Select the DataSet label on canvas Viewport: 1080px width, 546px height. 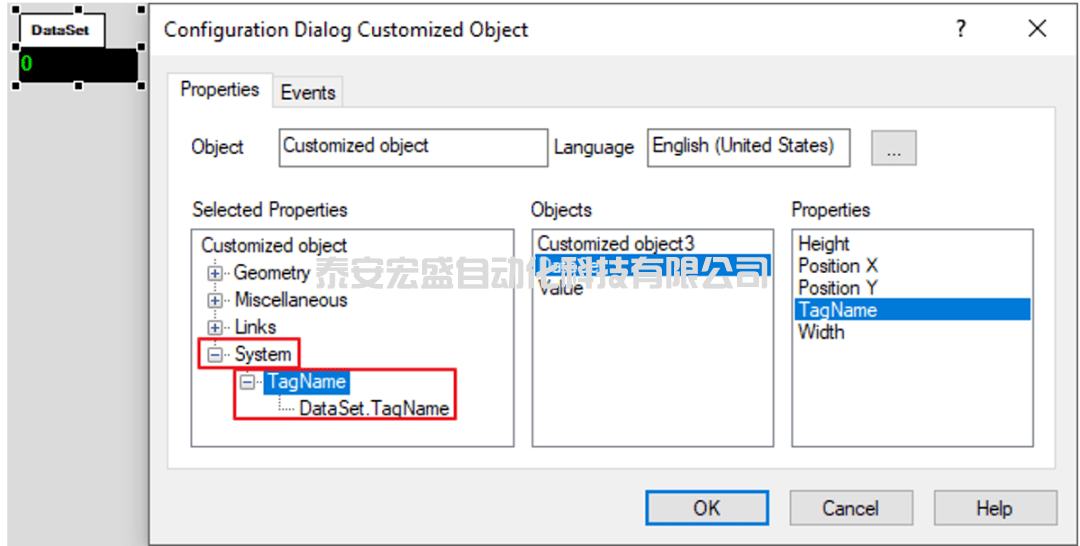pos(60,30)
